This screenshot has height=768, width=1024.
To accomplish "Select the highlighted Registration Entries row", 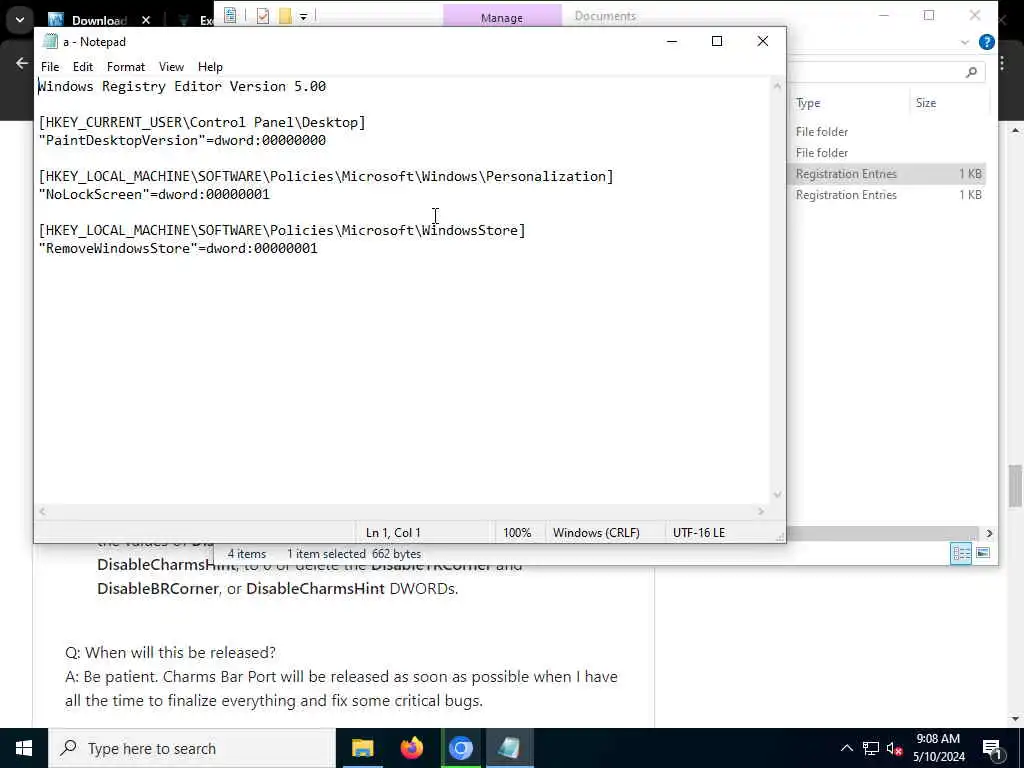I will coord(888,174).
